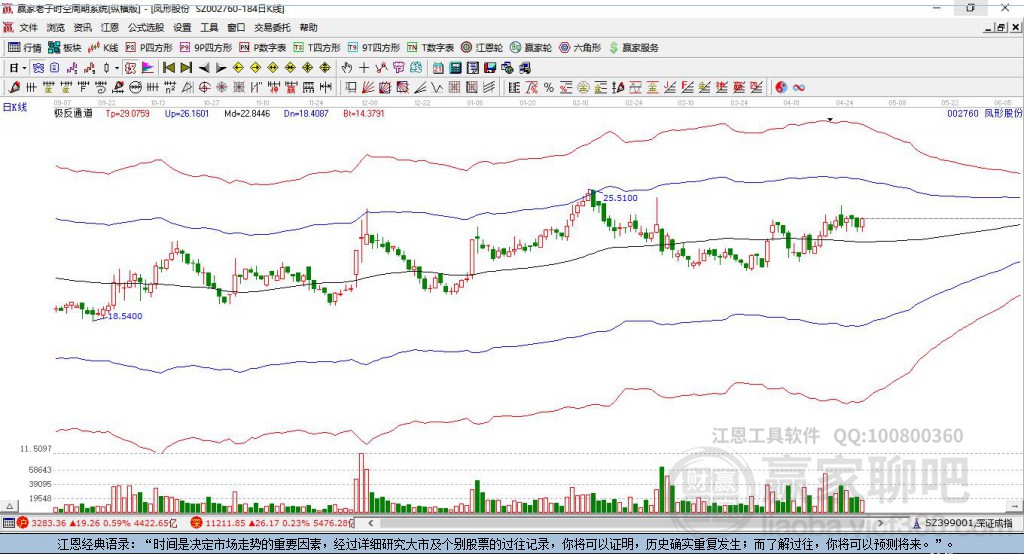1024x554 pixels.
Task: Select the hand pan tool
Action: coord(347,68)
